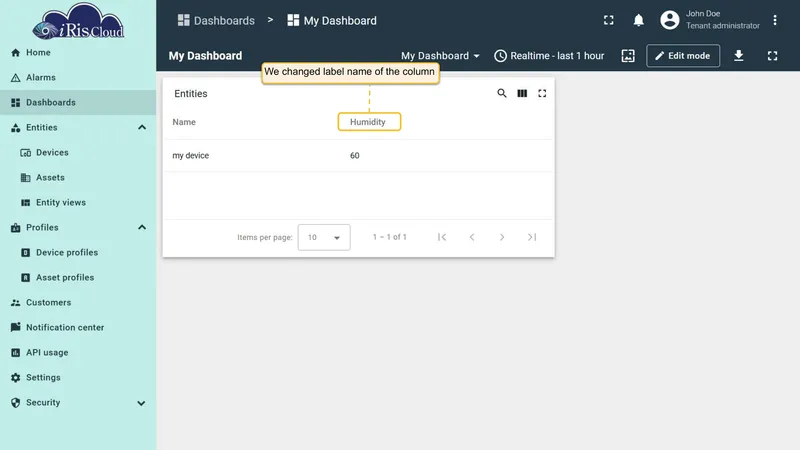Open the My Dashboard state dropdown
The height and width of the screenshot is (450, 800).
[x=440, y=56]
